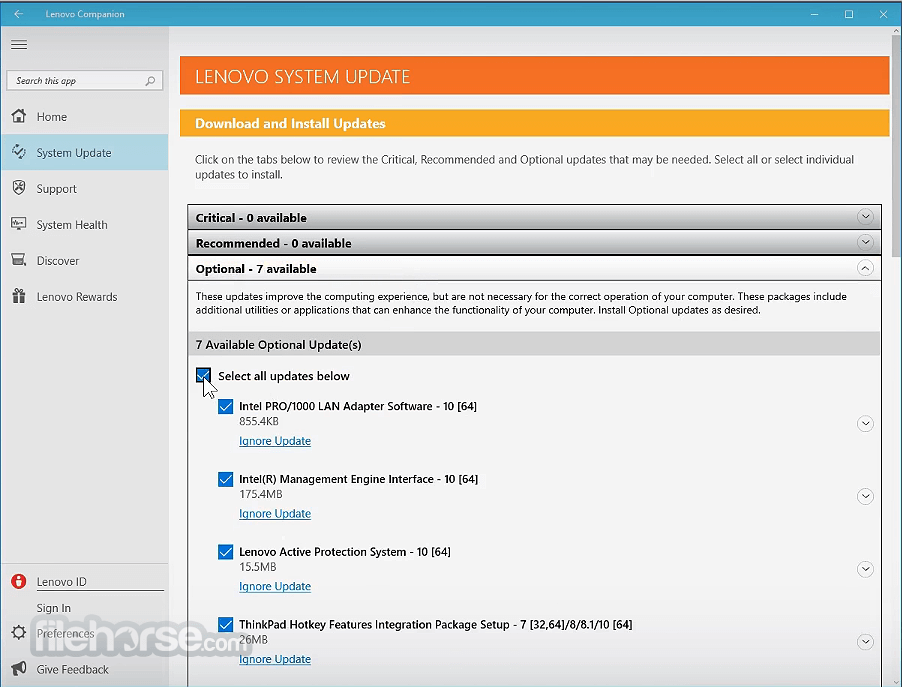The height and width of the screenshot is (687, 902).
Task: Click the vertical scrollbar thumb
Action: coord(896,147)
